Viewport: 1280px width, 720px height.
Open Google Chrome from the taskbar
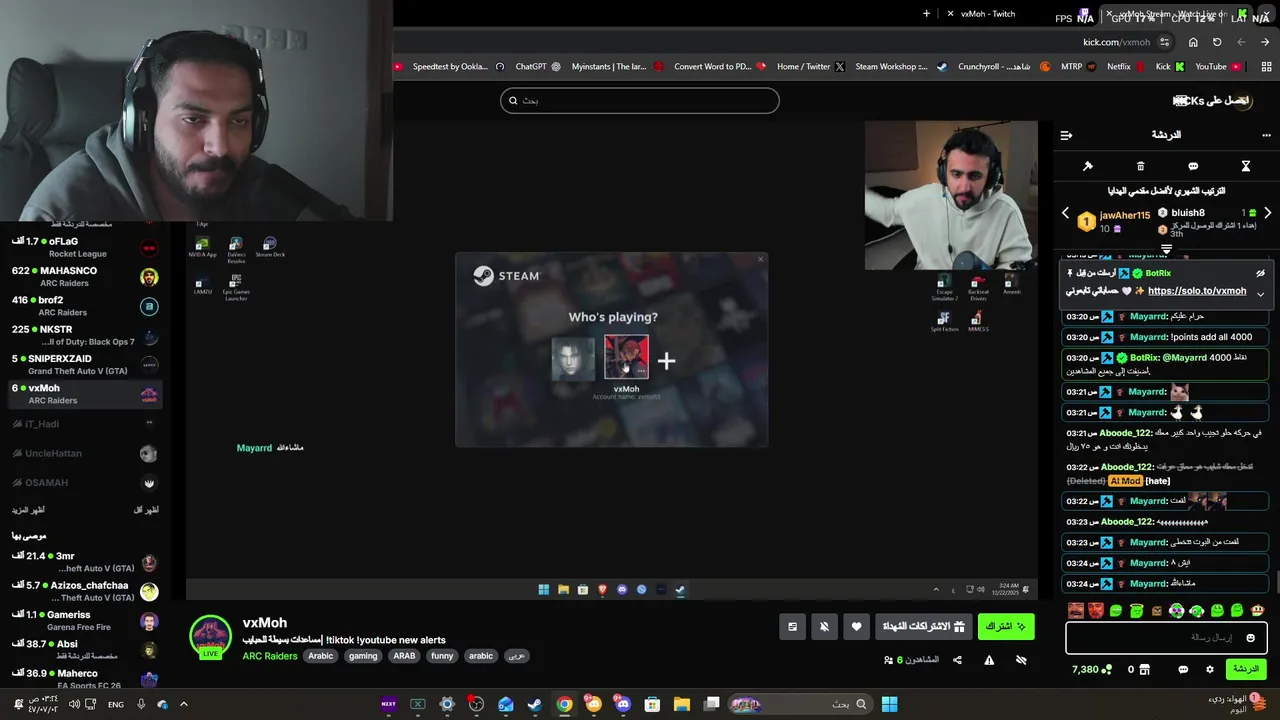pos(564,704)
